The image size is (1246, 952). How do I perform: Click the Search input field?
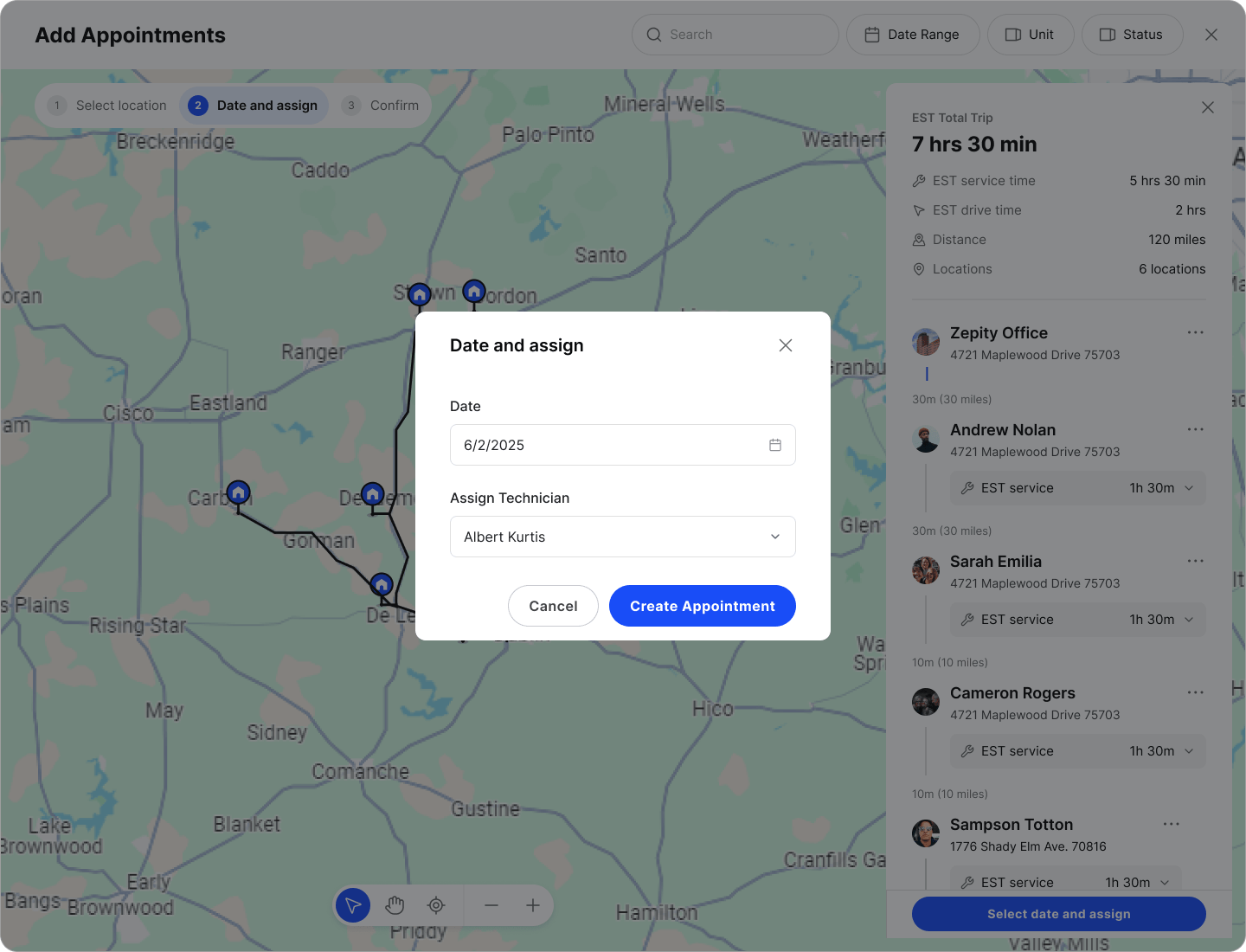(x=735, y=35)
